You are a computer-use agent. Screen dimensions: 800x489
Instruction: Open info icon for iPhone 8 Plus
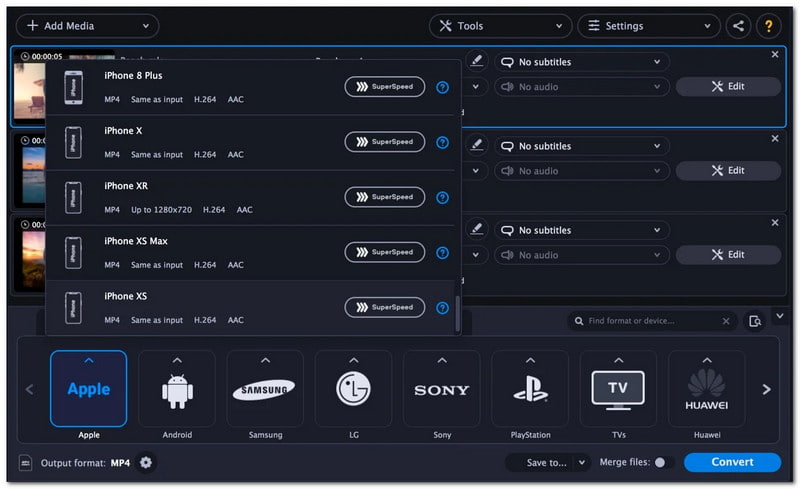(x=442, y=87)
